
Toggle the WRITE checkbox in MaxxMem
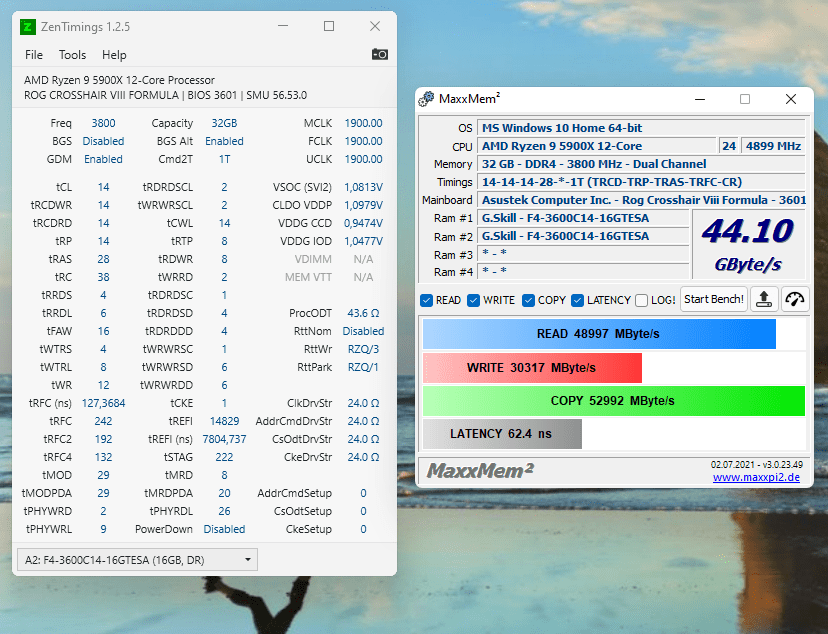[x=474, y=300]
